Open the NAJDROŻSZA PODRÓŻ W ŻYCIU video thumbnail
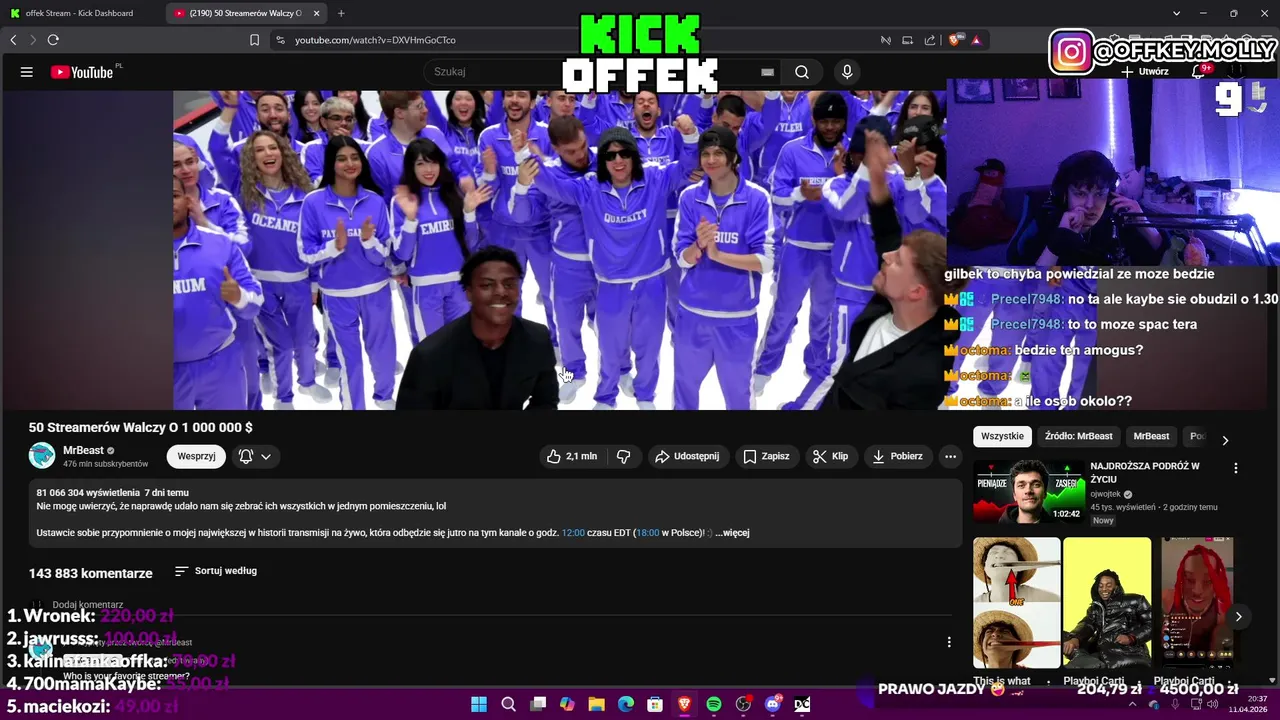Viewport: 1280px width, 720px height. pyautogui.click(x=1029, y=491)
